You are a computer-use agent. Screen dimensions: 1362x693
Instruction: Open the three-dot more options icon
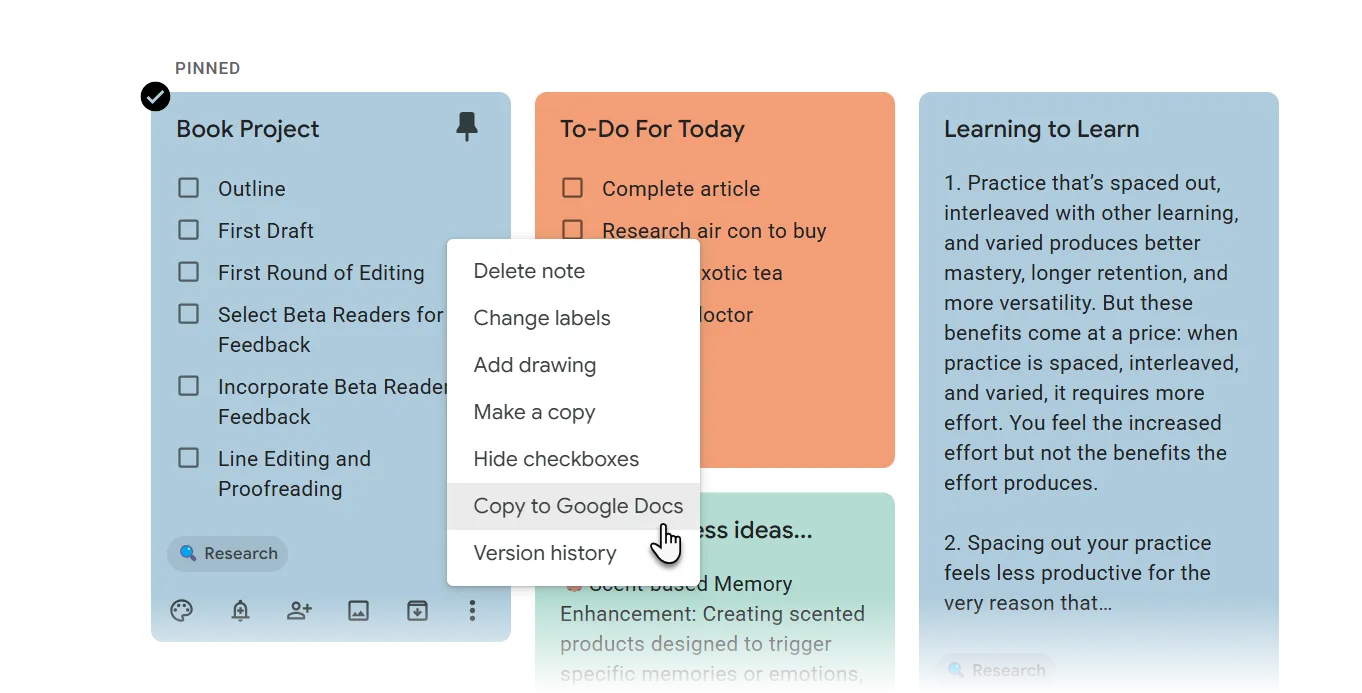tap(472, 610)
